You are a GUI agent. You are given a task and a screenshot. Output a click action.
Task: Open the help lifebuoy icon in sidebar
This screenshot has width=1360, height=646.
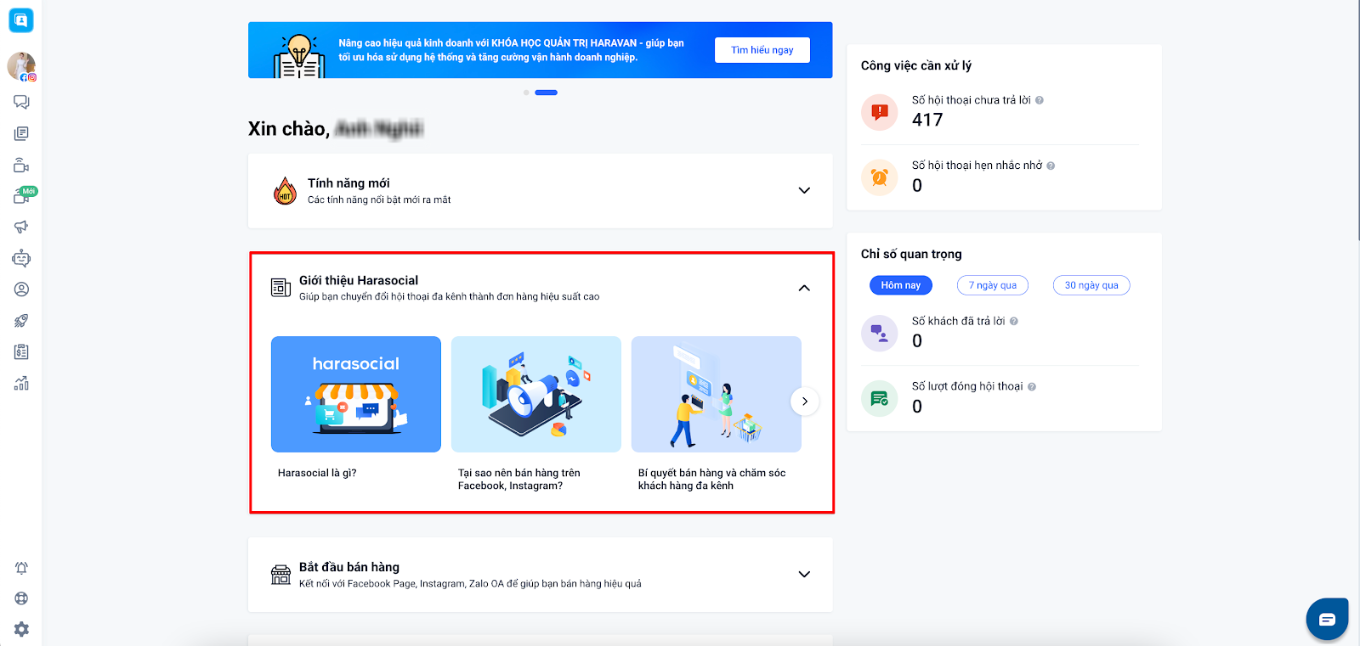pos(21,599)
